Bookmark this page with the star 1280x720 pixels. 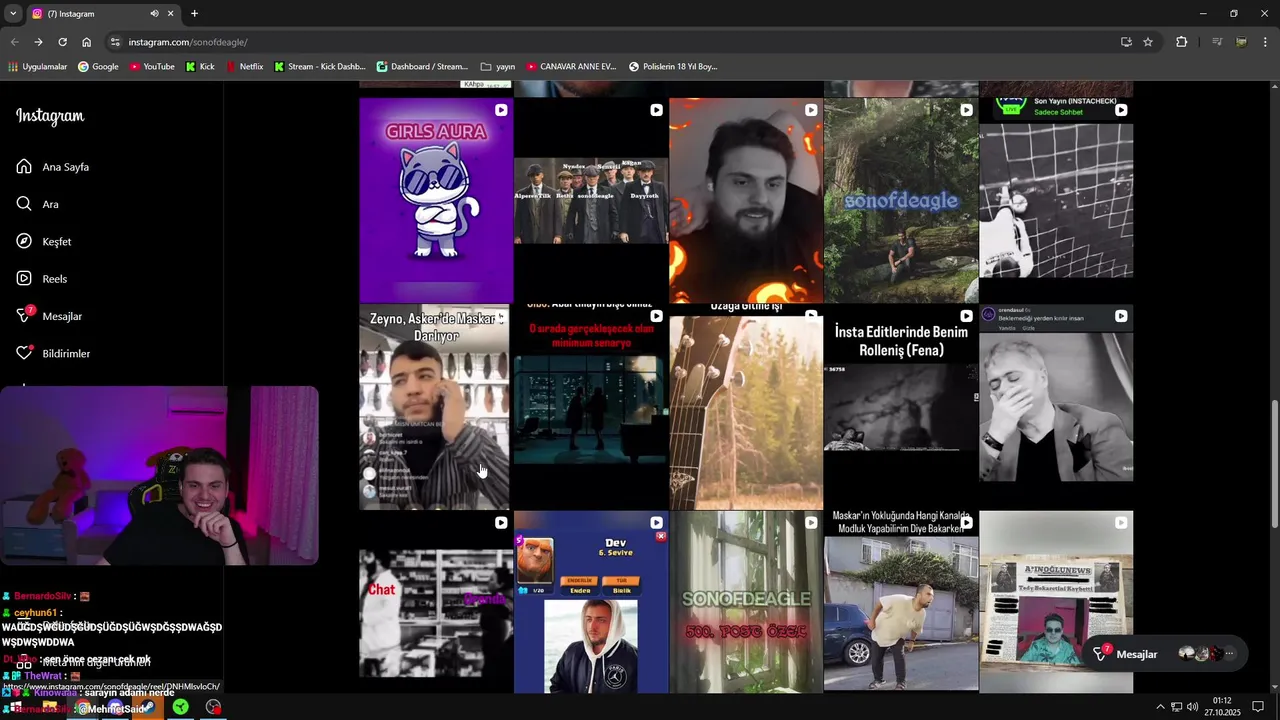pos(1148,42)
